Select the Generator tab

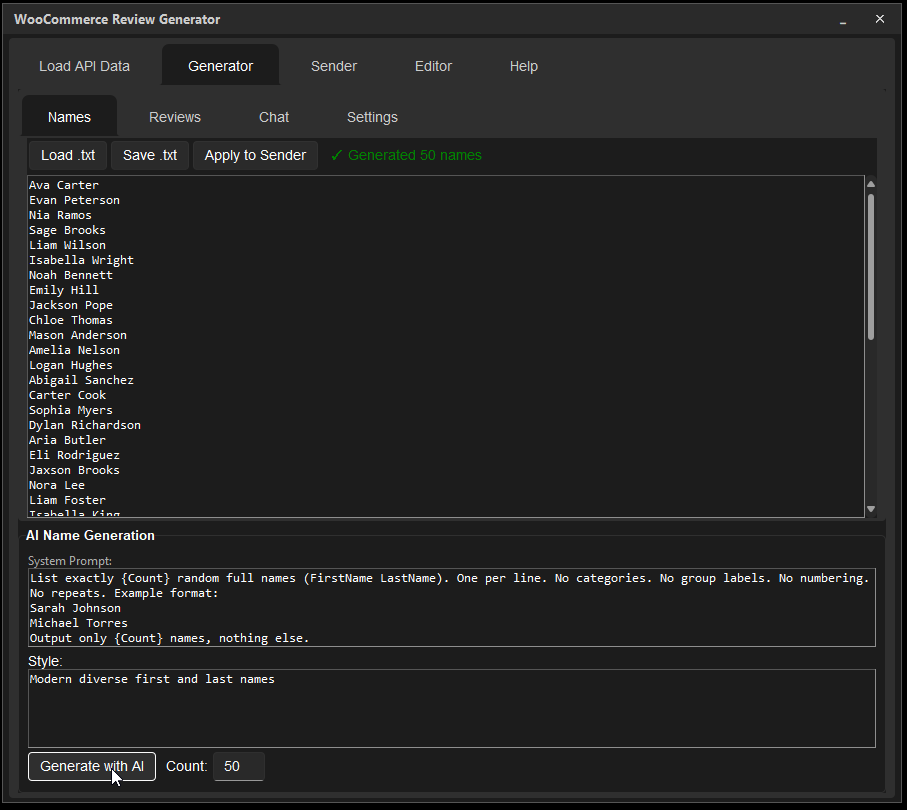click(220, 66)
